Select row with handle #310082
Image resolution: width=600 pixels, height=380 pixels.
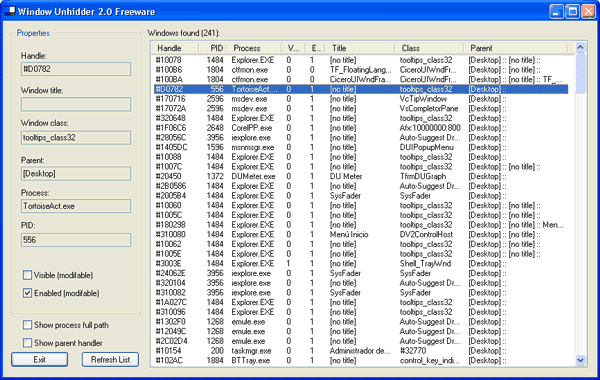click(361, 293)
